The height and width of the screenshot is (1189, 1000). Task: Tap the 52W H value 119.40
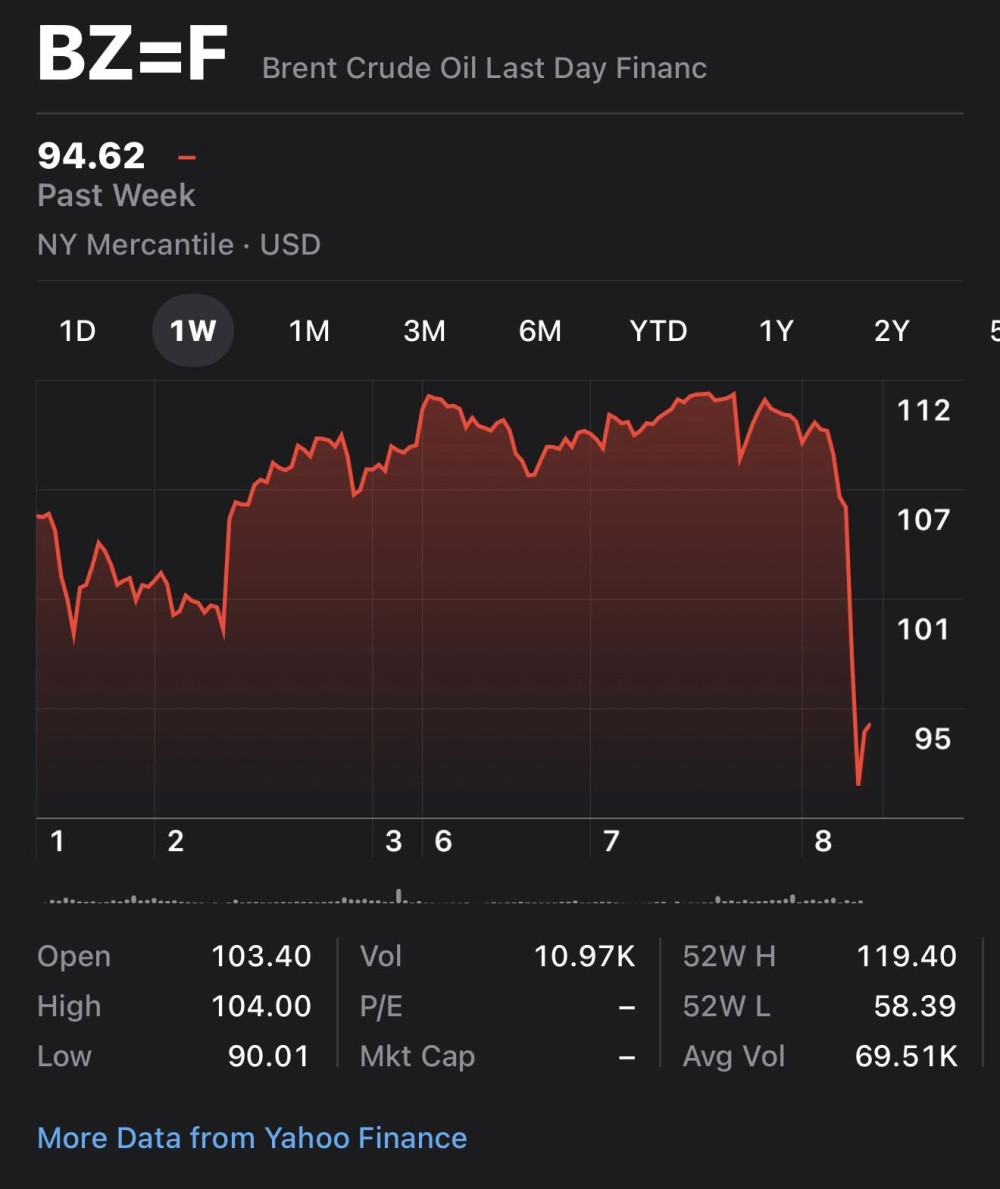tap(906, 957)
